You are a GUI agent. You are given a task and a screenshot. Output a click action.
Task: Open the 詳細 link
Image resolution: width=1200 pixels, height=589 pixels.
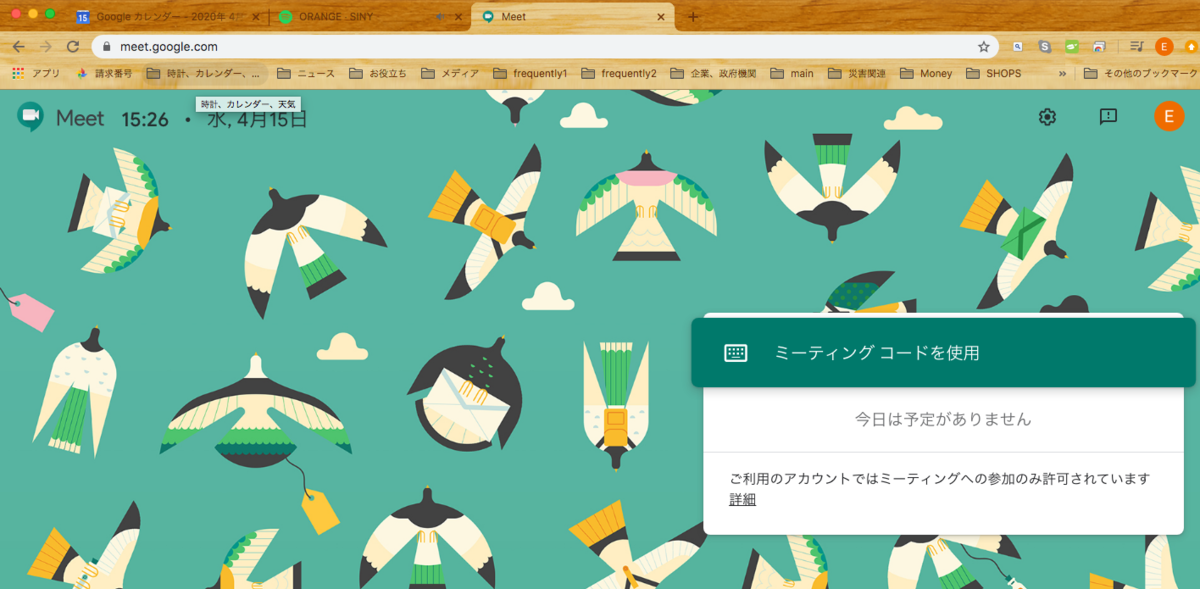point(742,499)
